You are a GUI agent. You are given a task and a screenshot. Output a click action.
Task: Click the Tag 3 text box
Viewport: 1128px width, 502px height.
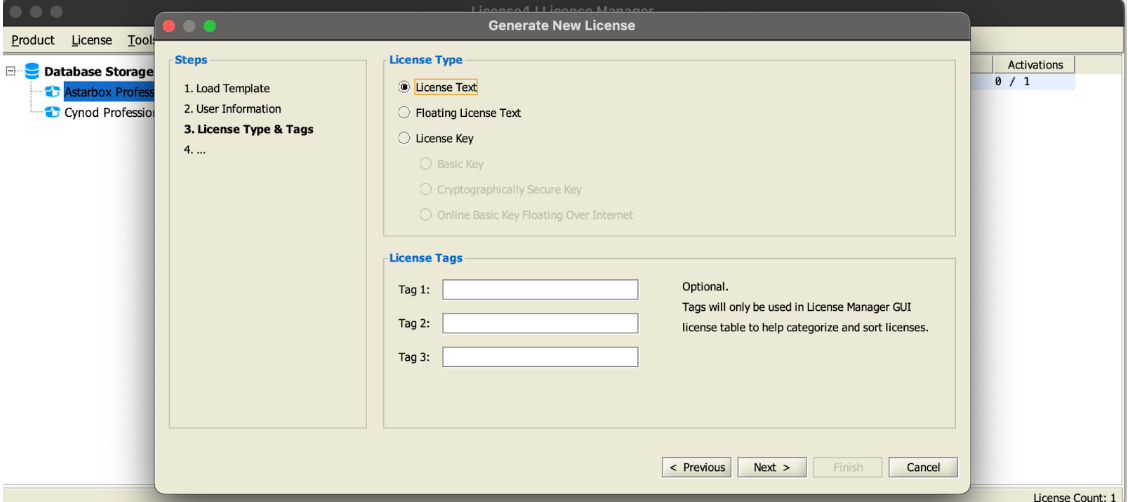(x=540, y=357)
